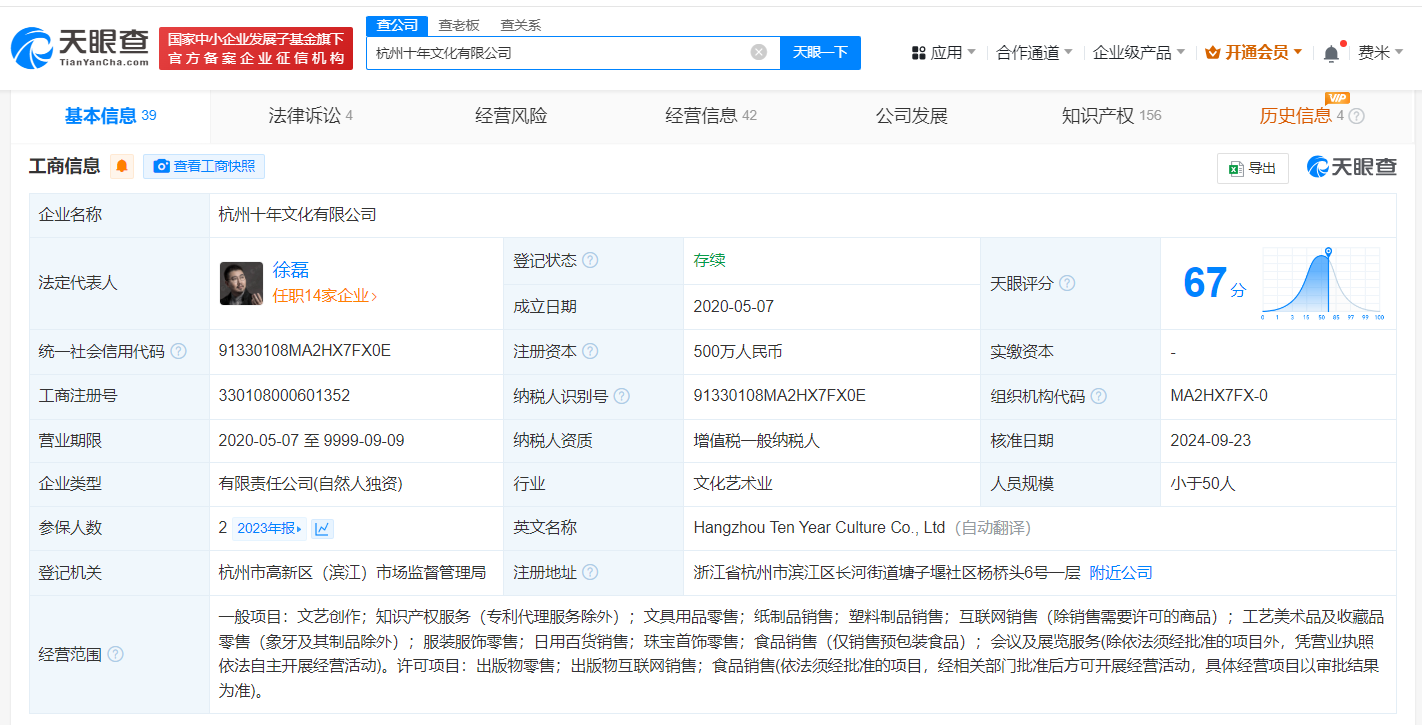Click the help icon next to 天眼评分
Screen dimensions: 1422x725
pos(1067,283)
